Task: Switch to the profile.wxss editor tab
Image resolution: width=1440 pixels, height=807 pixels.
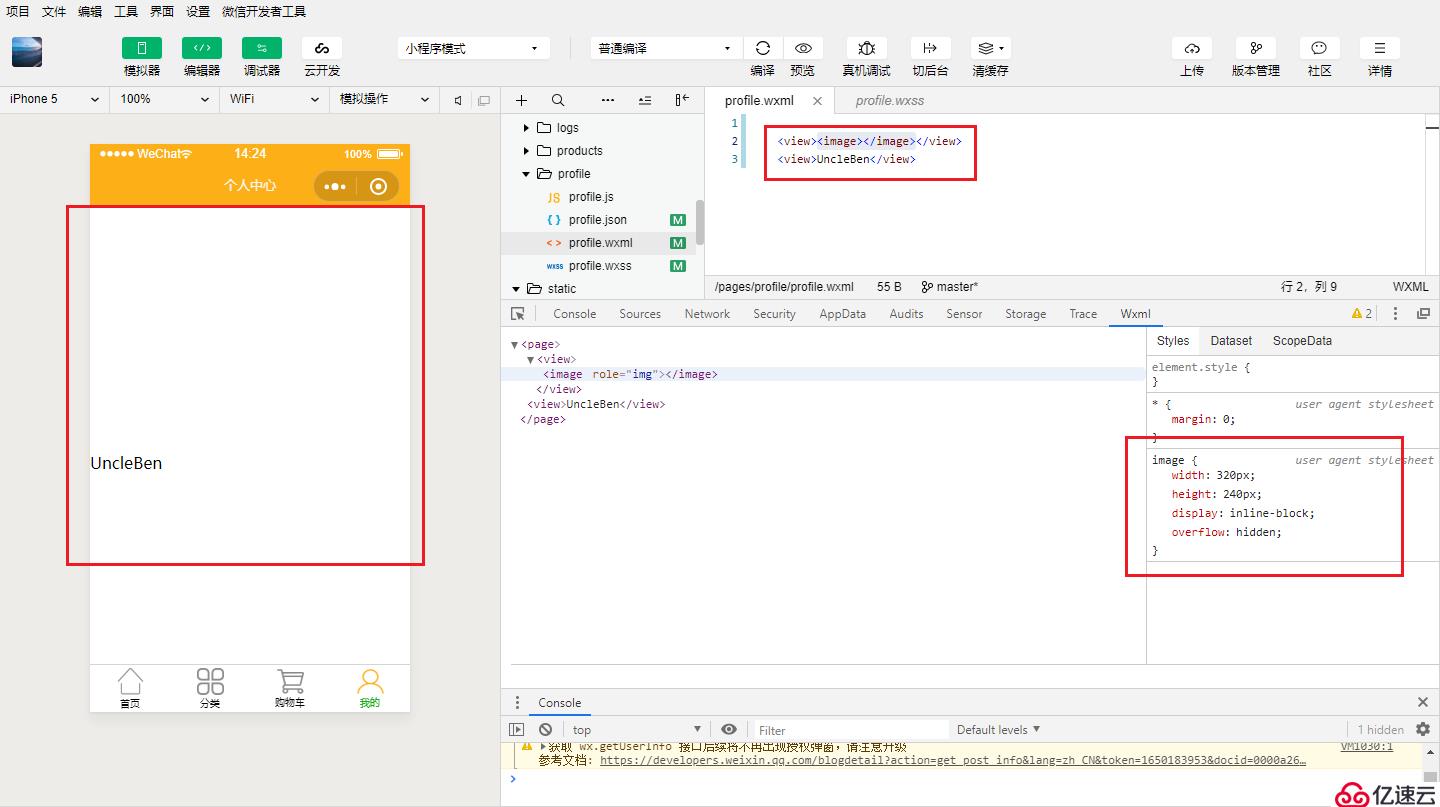Action: [889, 100]
